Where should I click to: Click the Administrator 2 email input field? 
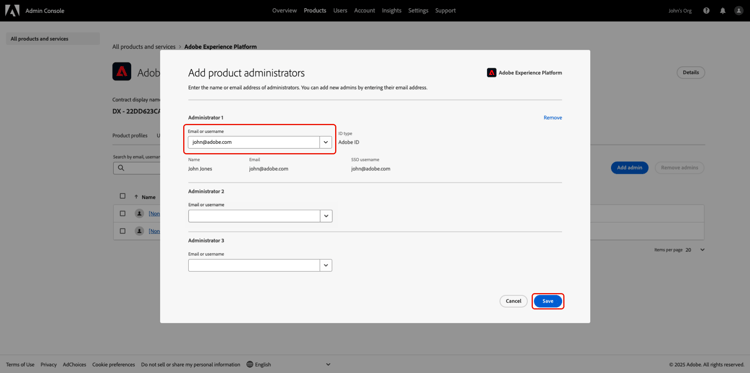[x=254, y=216]
